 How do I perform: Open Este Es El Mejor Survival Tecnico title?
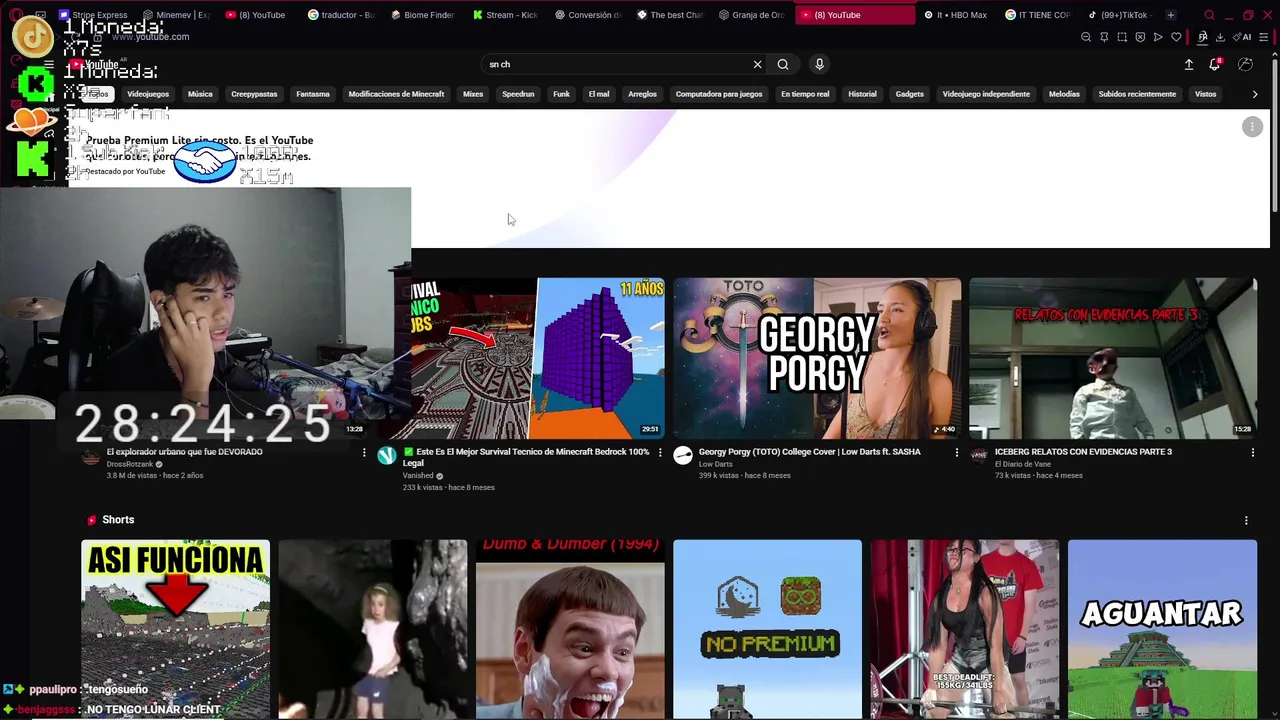tap(526, 457)
